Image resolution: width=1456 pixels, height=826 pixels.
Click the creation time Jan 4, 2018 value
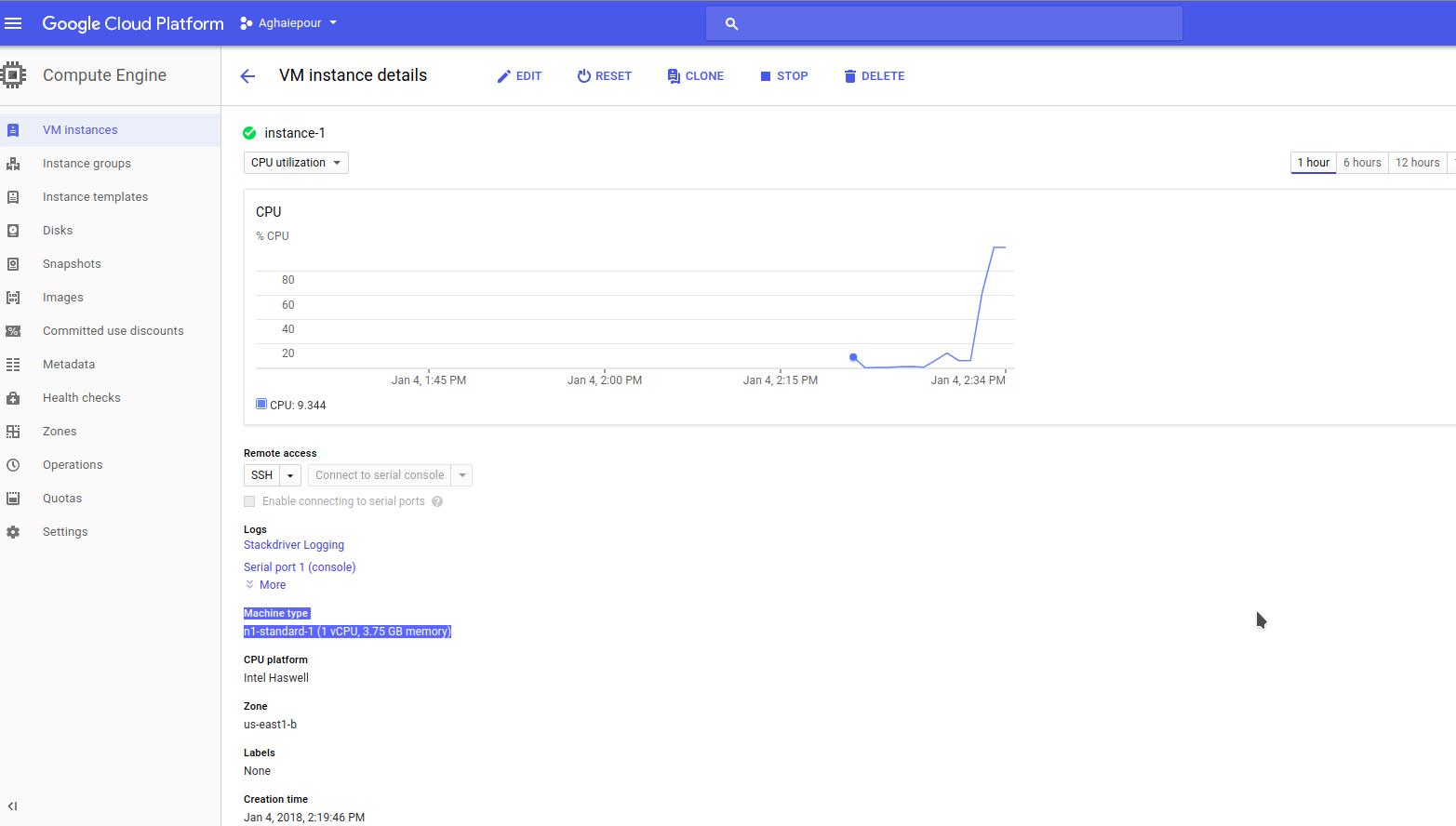tap(304, 818)
